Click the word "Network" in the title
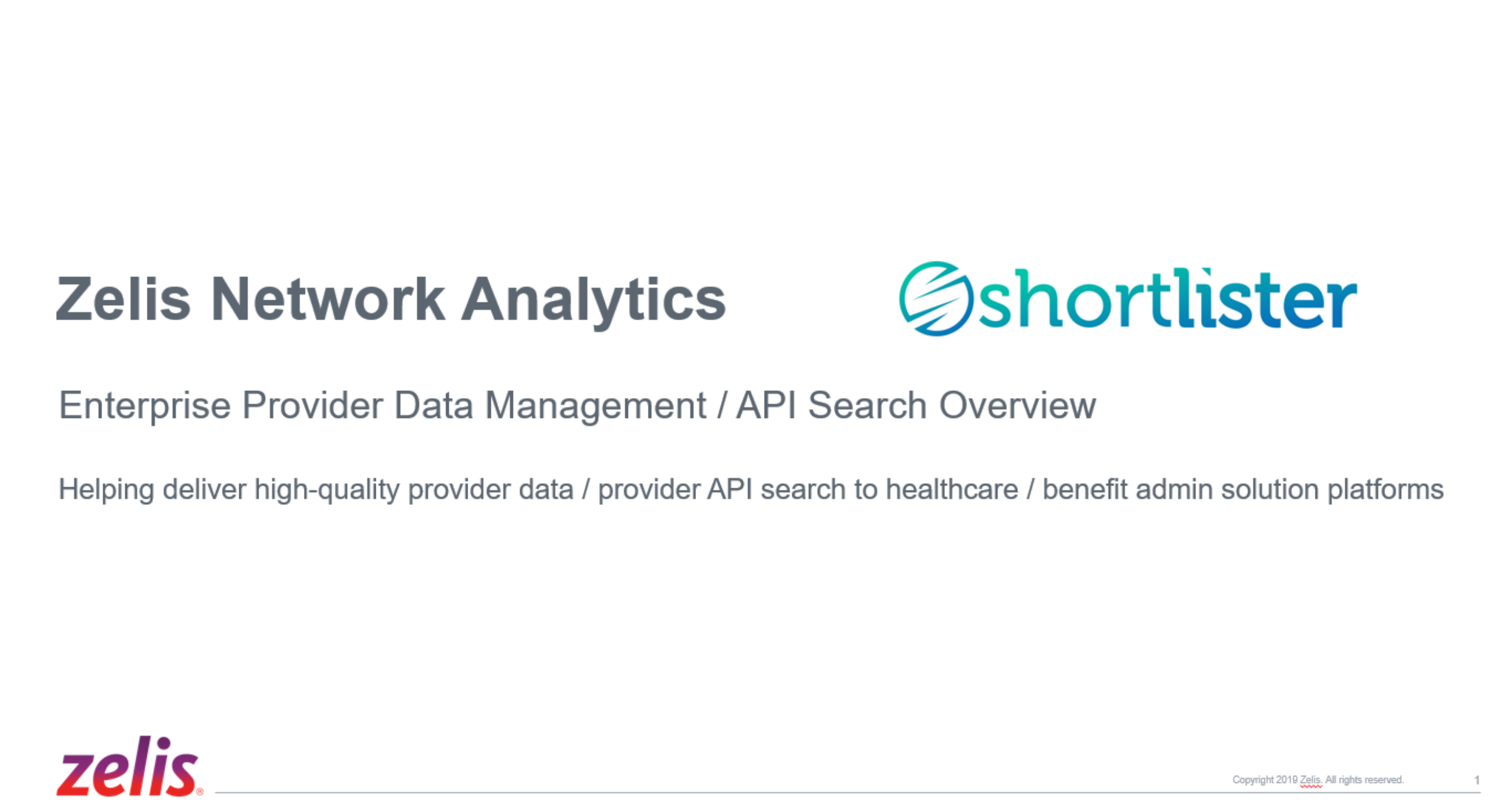 pyautogui.click(x=328, y=299)
